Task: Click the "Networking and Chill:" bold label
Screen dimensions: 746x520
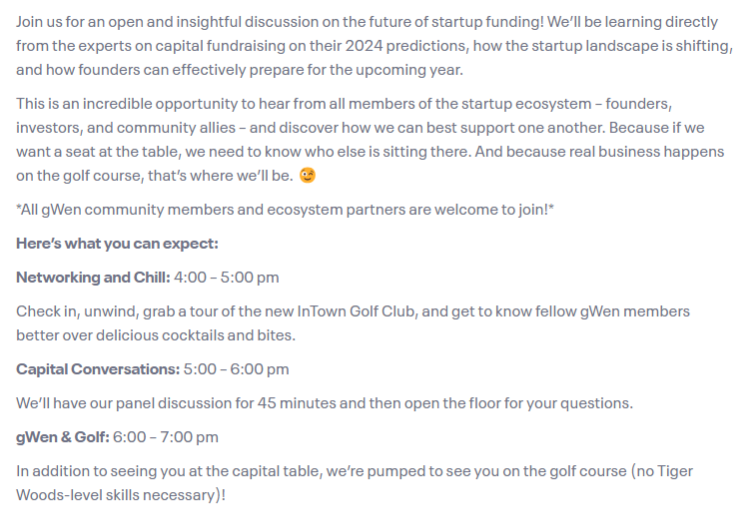Action: 93,277
